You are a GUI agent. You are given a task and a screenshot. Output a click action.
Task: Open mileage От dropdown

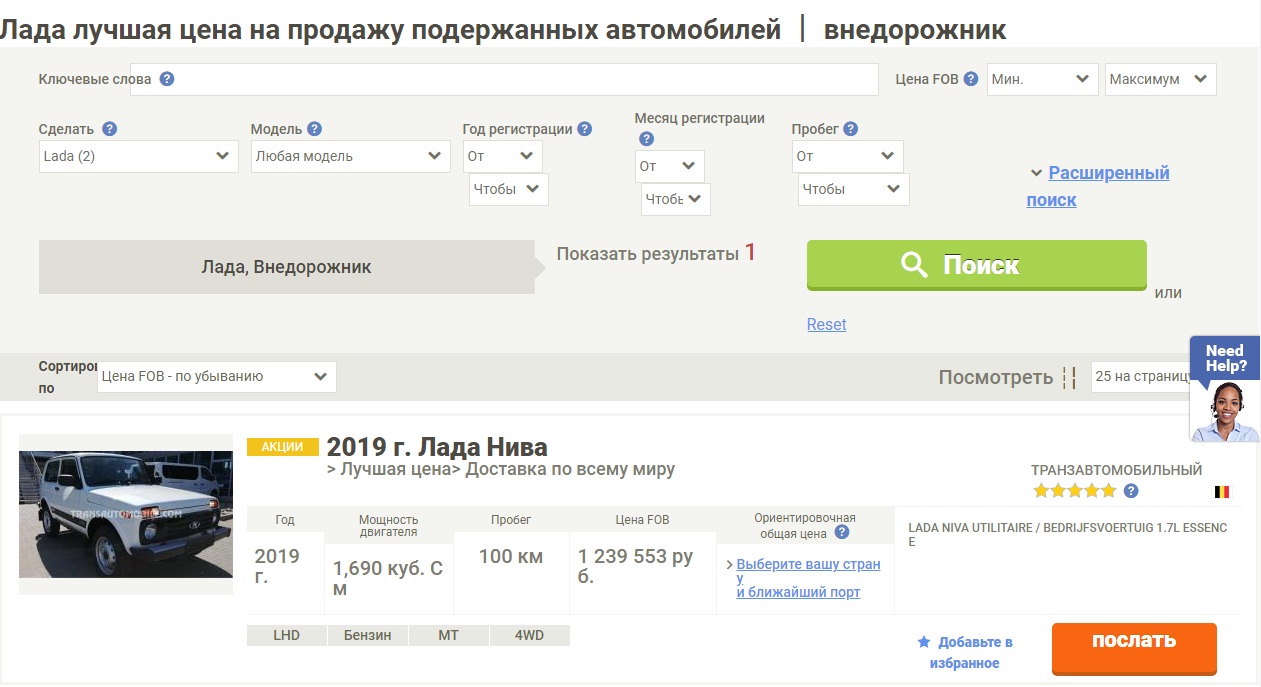coord(848,156)
